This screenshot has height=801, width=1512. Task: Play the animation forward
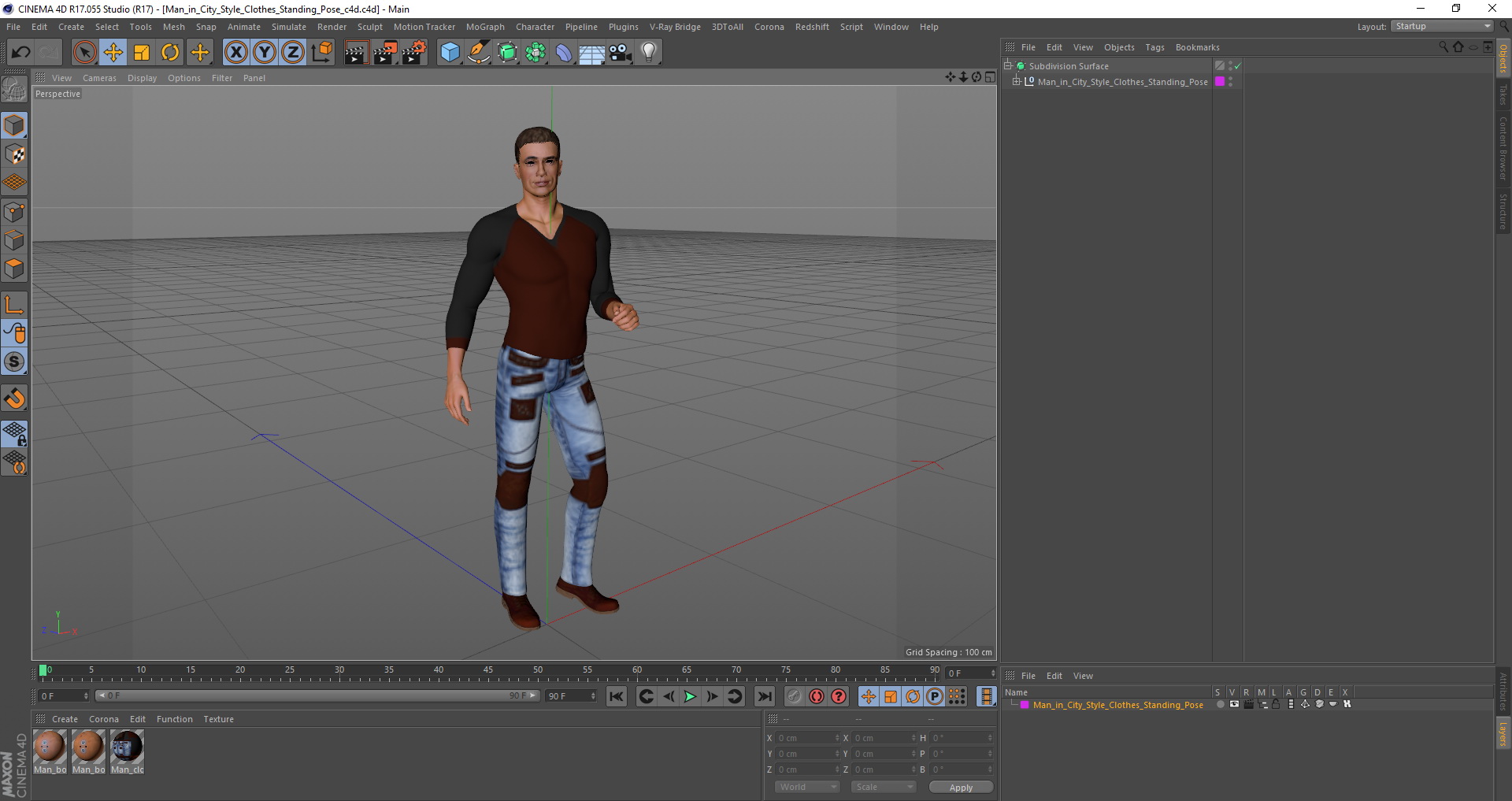coord(690,696)
